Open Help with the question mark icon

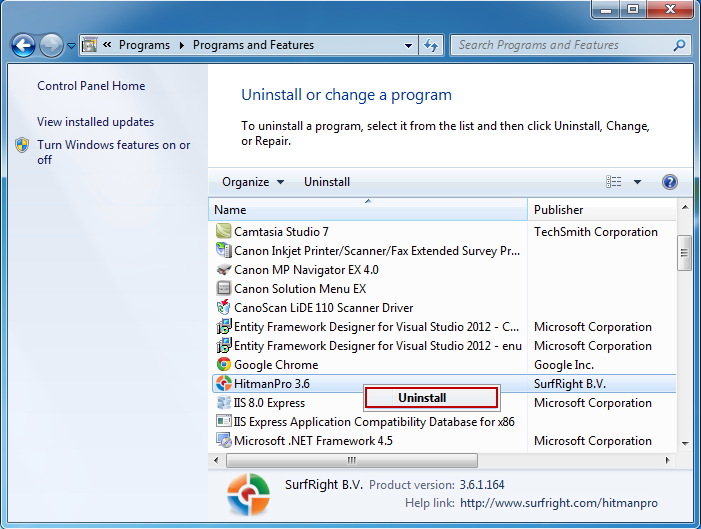670,182
